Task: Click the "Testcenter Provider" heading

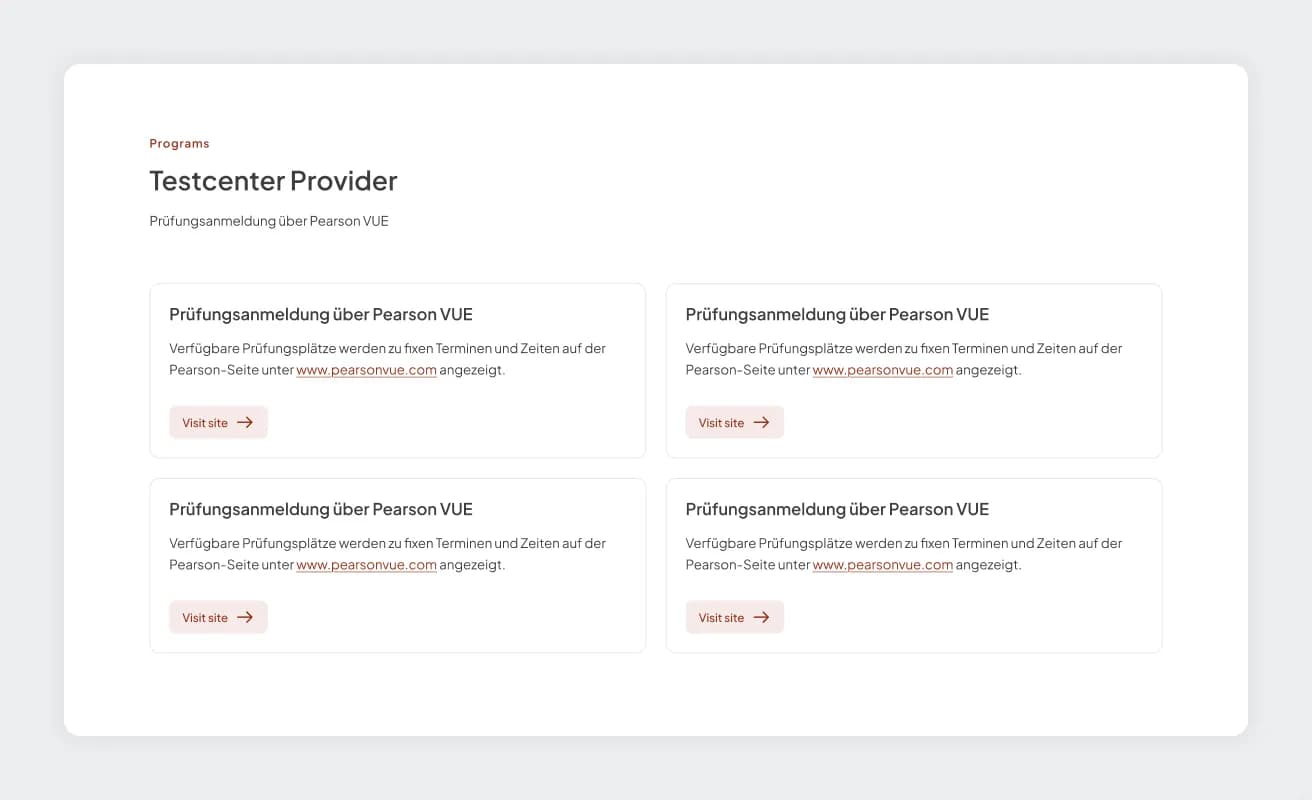Action: pyautogui.click(x=273, y=181)
